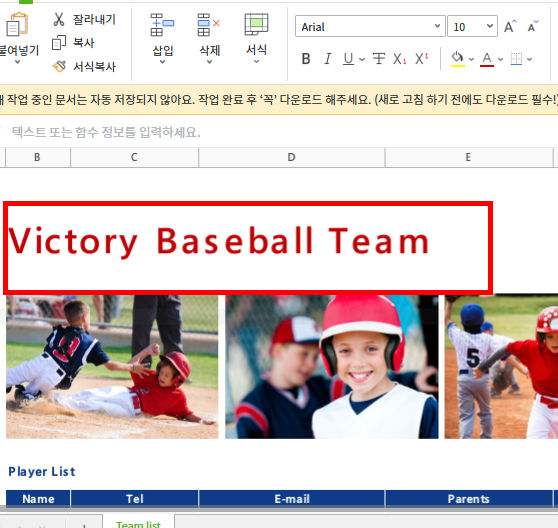Select the sliding player photo
This screenshot has width=558, height=528.
tap(112, 367)
